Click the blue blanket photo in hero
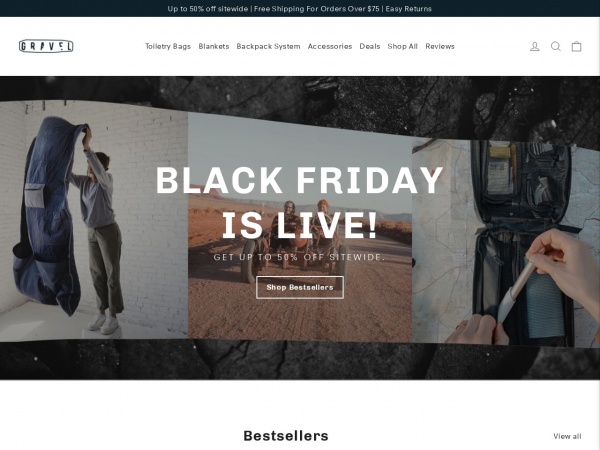Screen dimensions: 600x450 point(94,220)
